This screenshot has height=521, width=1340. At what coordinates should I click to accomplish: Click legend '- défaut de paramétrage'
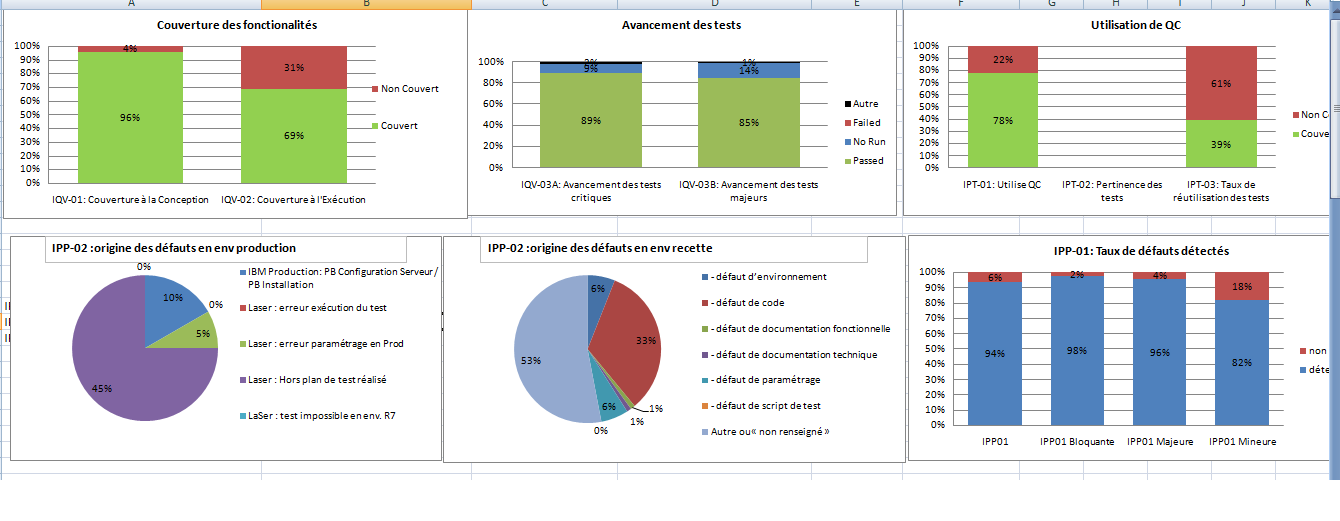(x=761, y=380)
